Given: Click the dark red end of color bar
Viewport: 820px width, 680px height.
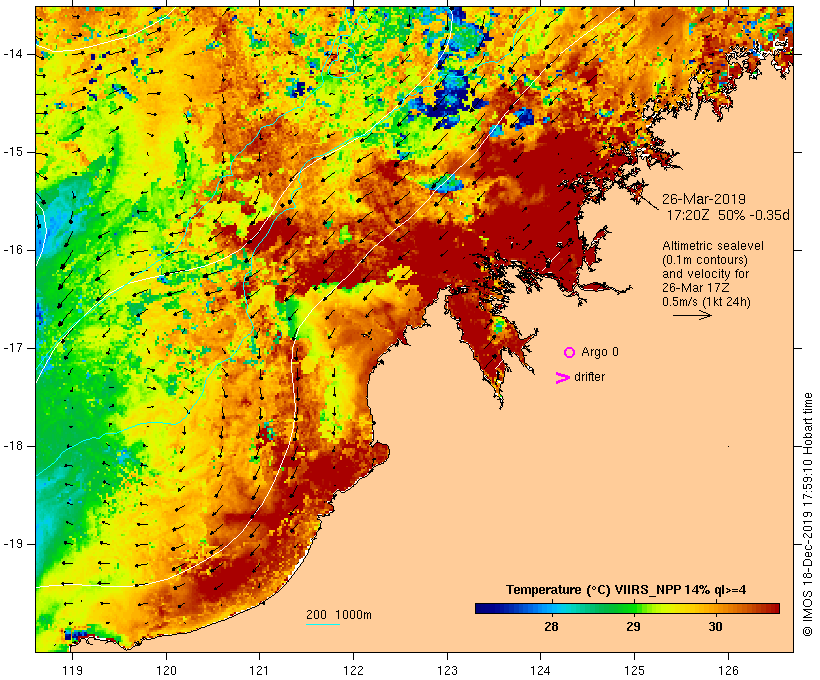Looking at the screenshot, I should click(x=774, y=608).
